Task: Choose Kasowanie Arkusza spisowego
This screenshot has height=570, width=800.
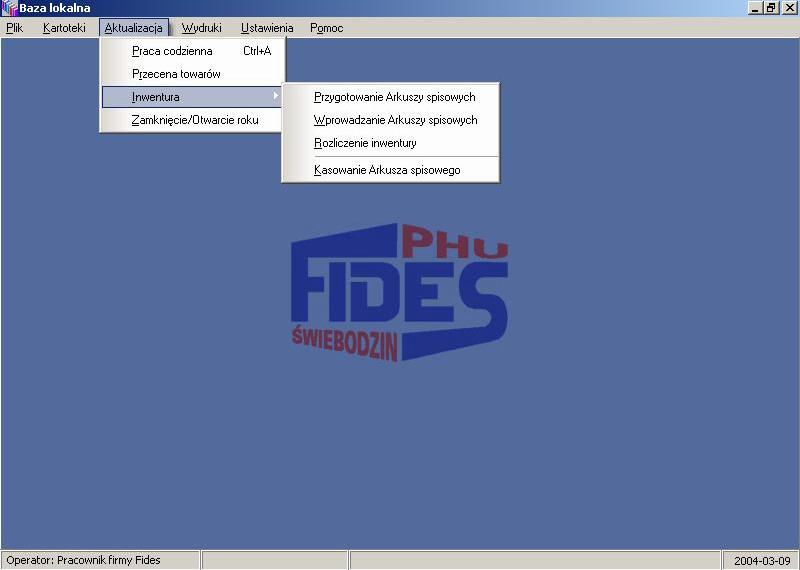Action: pos(391,170)
